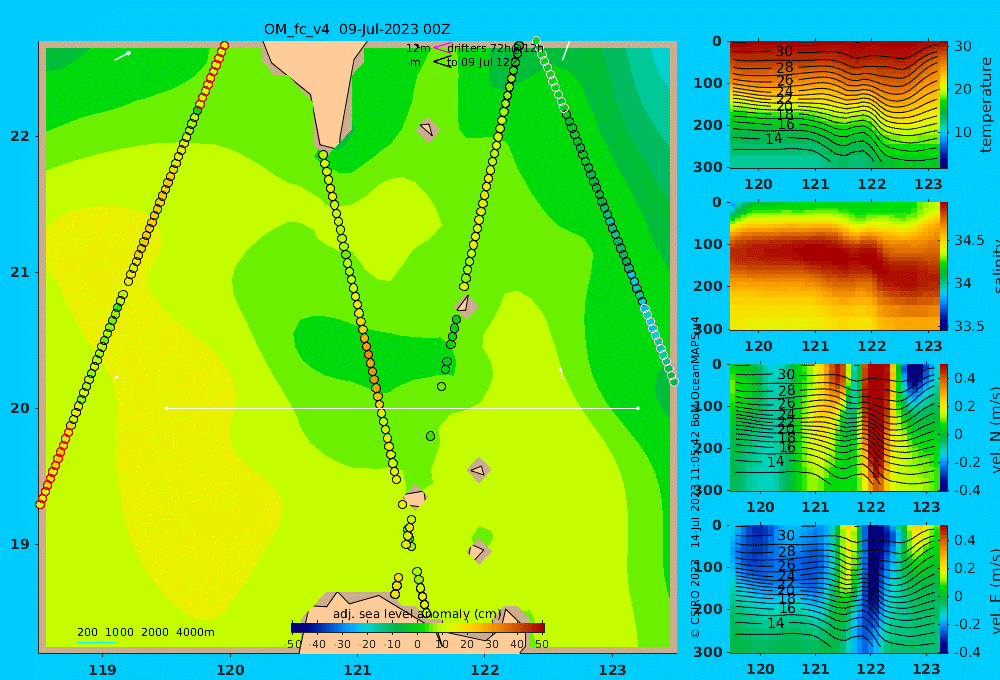Click the red drifter track start at bottom-left
The image size is (1000, 680).
click(x=40, y=504)
